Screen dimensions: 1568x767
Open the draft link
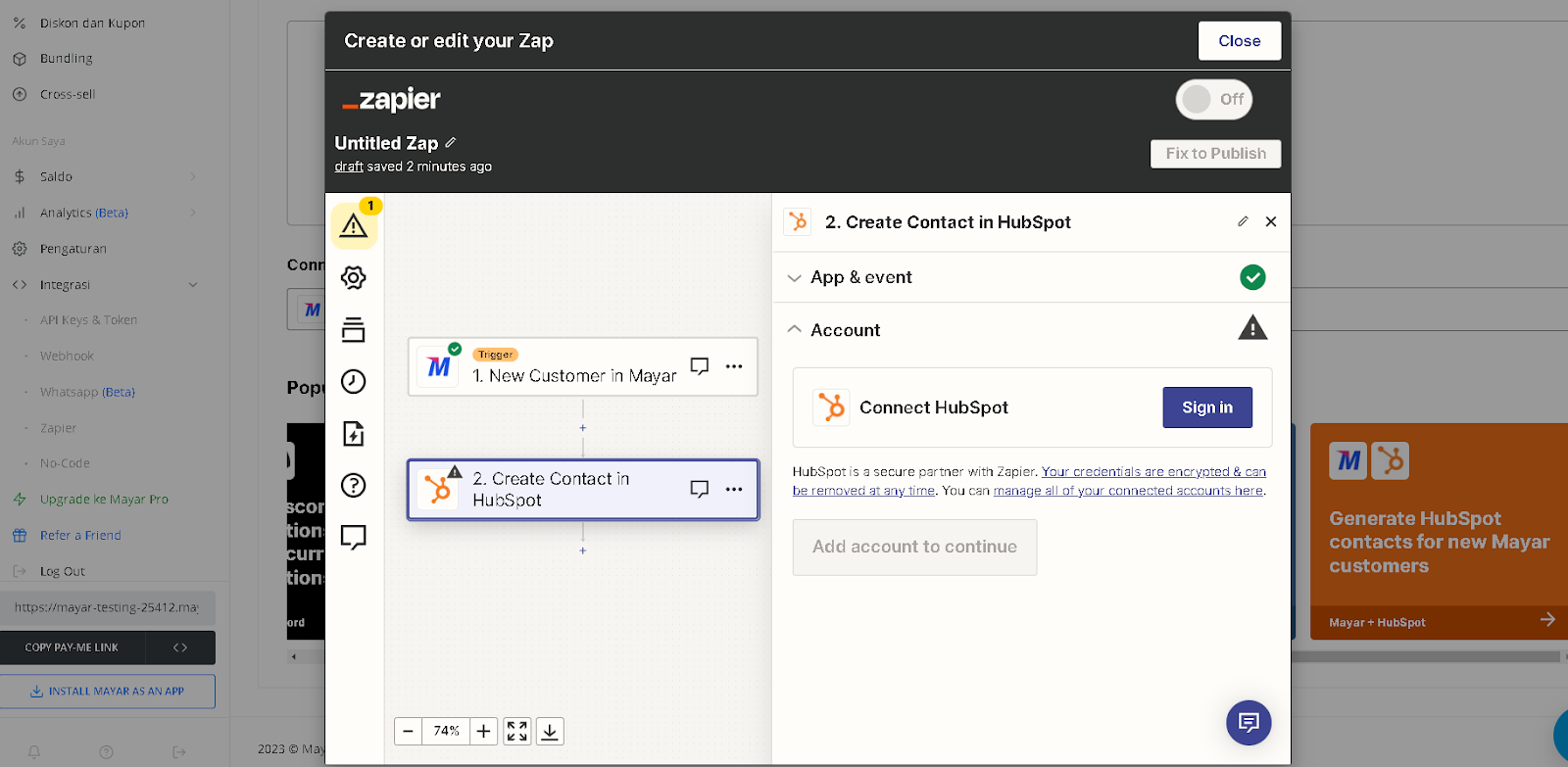[349, 167]
